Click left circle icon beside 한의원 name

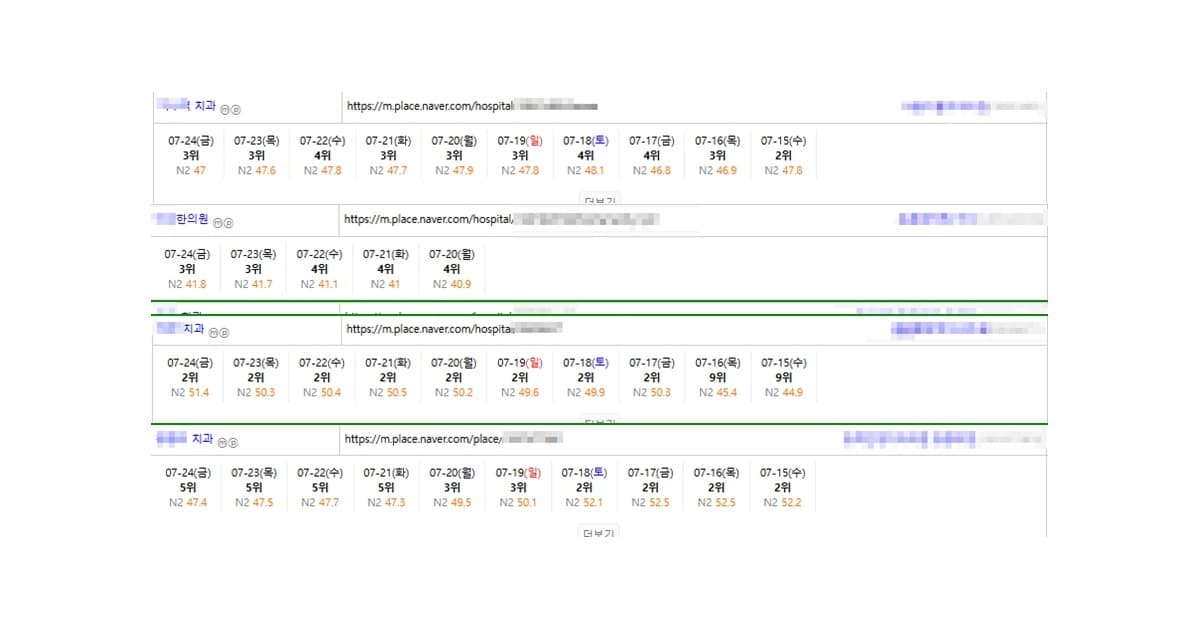point(217,223)
